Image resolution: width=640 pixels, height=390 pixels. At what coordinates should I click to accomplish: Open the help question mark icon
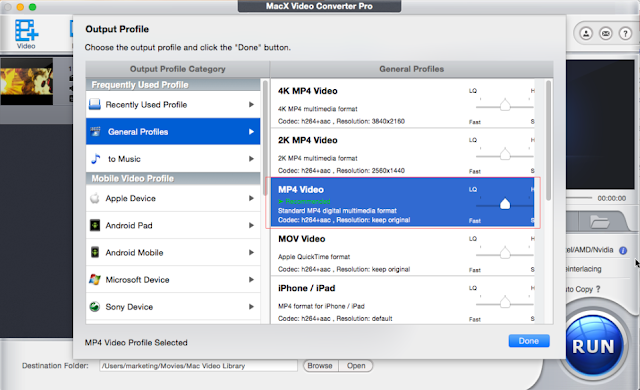[625, 33]
